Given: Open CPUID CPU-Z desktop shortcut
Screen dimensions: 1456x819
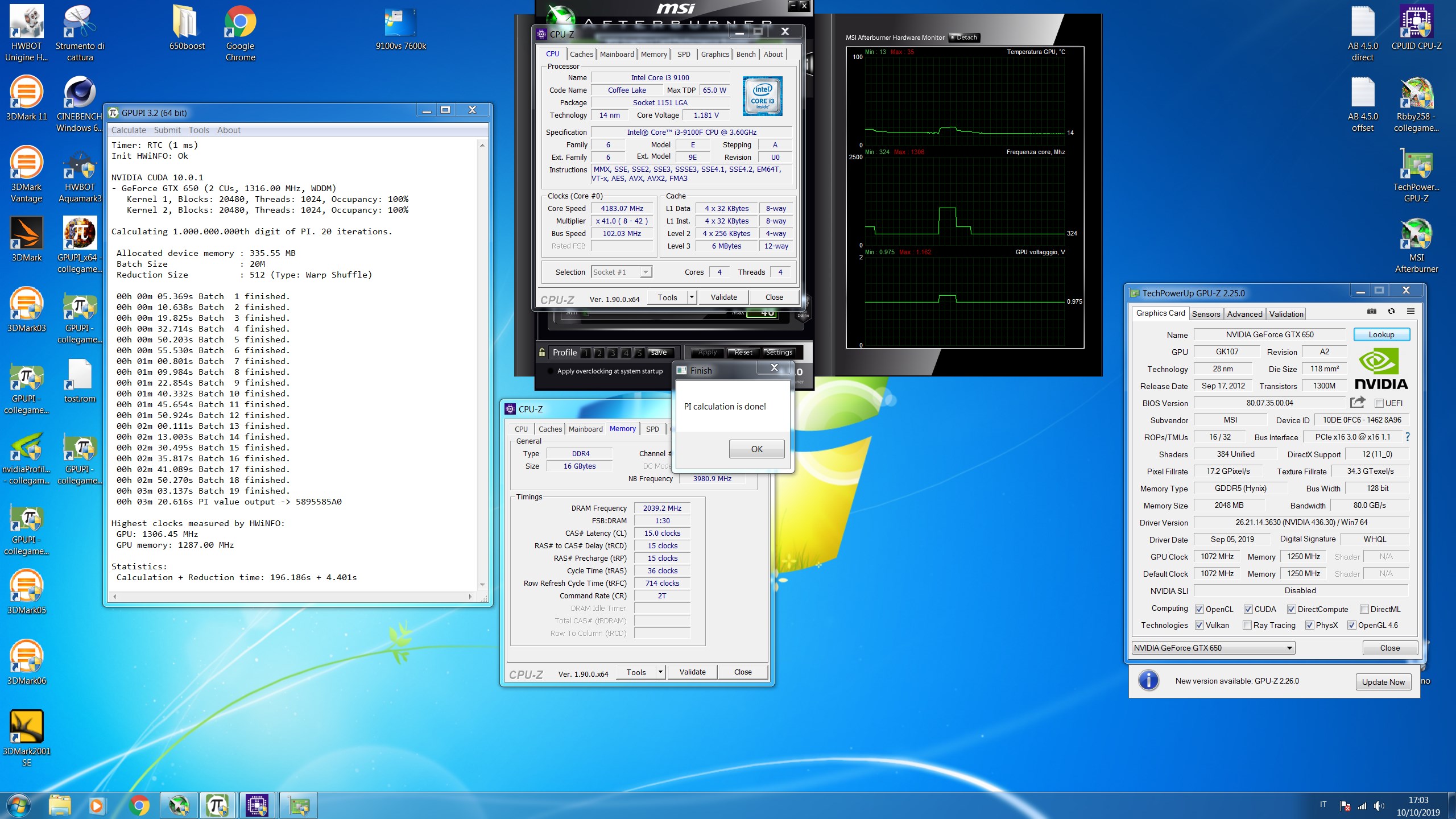Looking at the screenshot, I should click(1416, 27).
